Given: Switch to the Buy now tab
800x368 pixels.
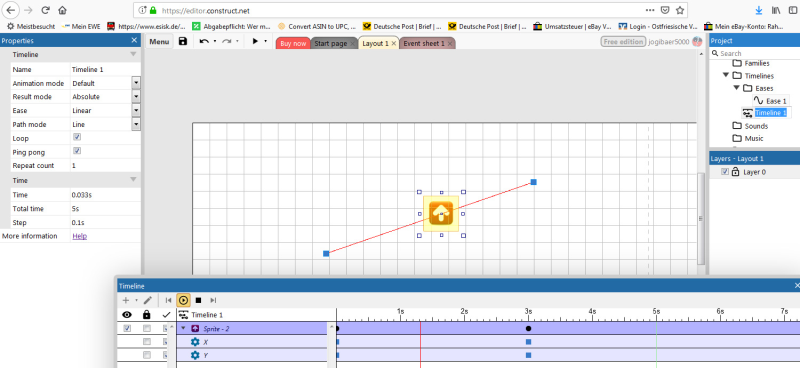Looking at the screenshot, I should tap(293, 44).
